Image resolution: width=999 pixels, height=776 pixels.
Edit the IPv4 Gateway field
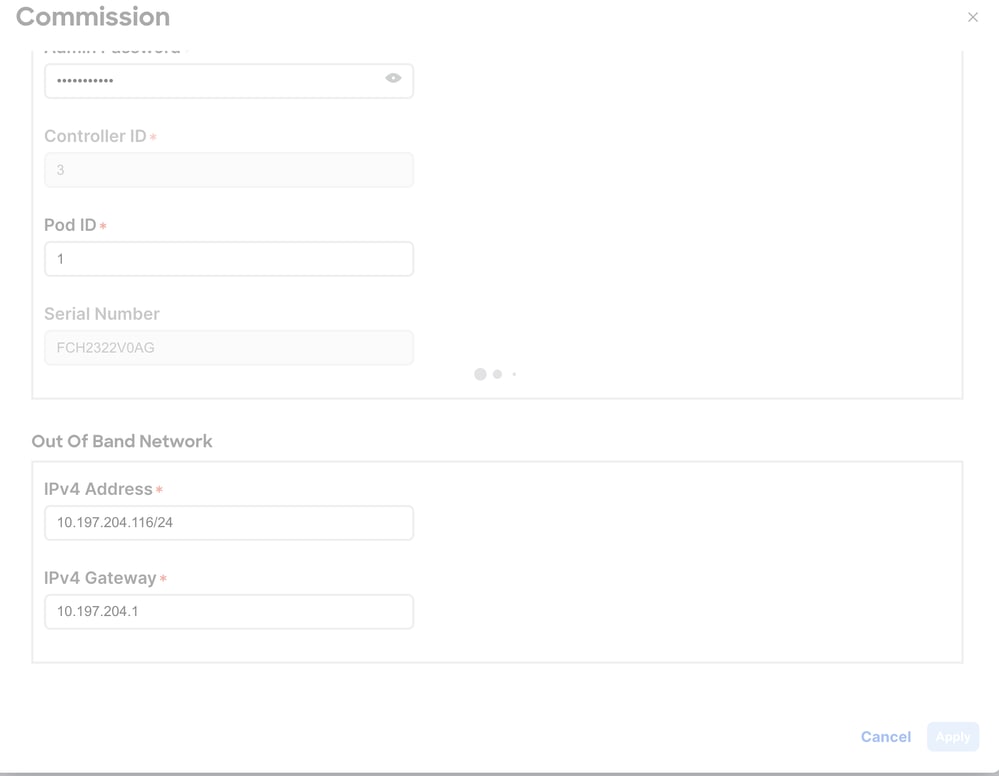point(228,612)
